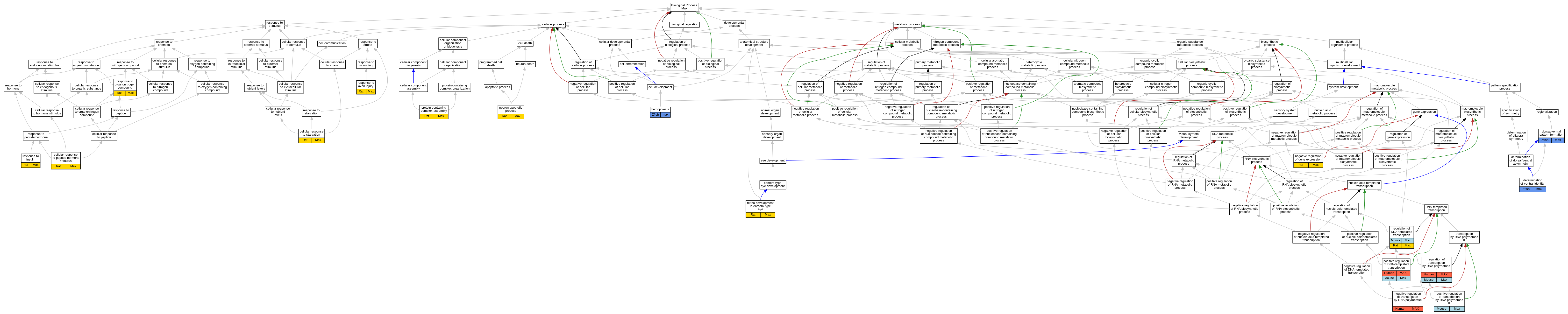The image size is (1568, 314).
Task: Click 'heterocycle metabolic process' node
Action: 1033,64
